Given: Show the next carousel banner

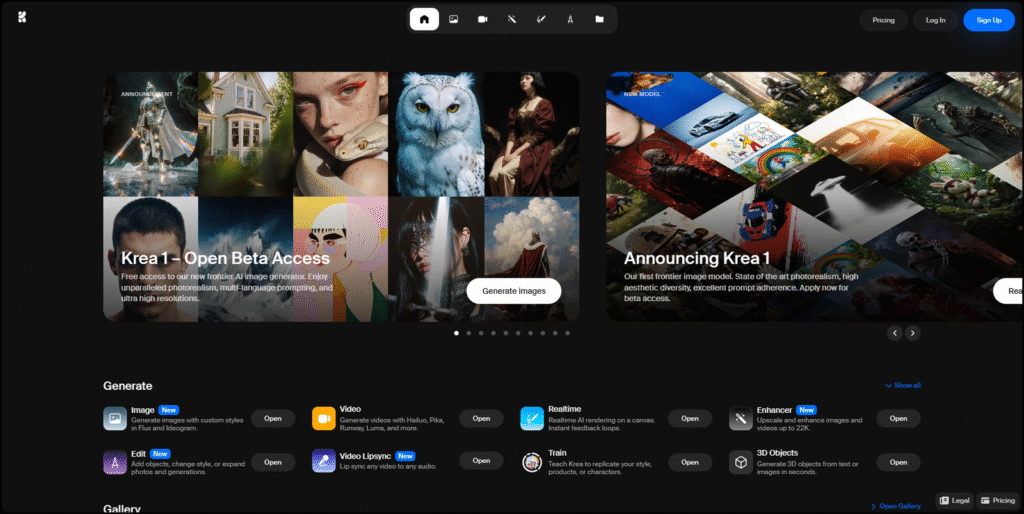Looking at the screenshot, I should click(913, 333).
